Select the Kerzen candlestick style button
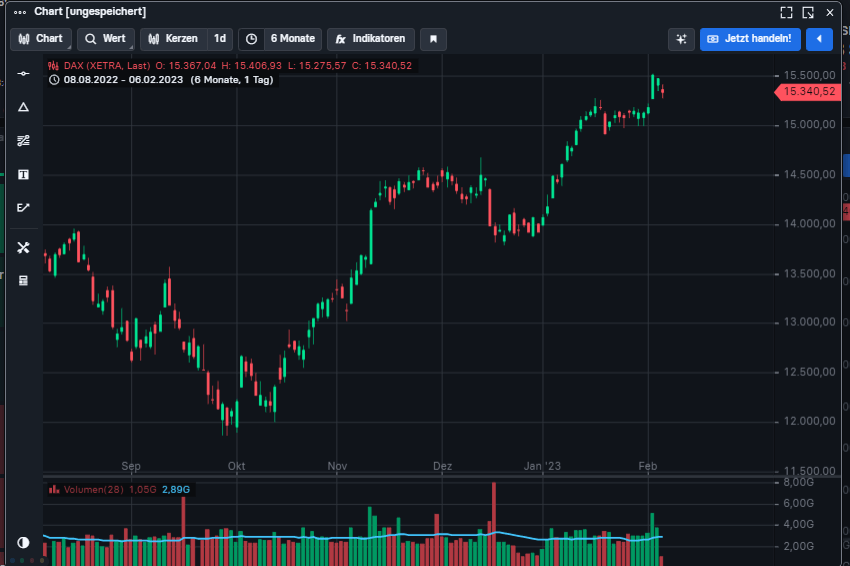This screenshot has height=566, width=850. coord(173,39)
